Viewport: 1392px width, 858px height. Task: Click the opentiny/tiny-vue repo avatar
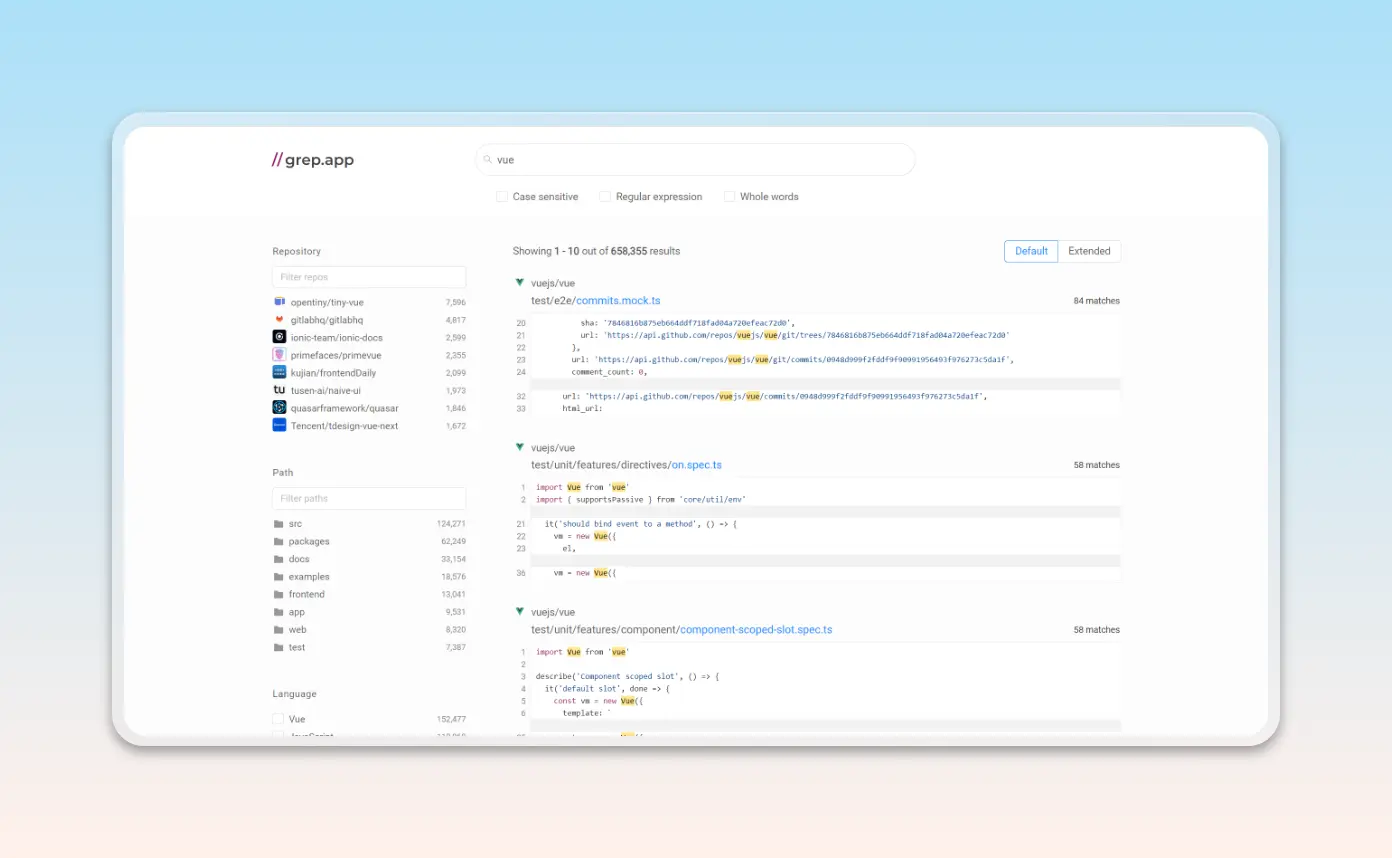(280, 302)
